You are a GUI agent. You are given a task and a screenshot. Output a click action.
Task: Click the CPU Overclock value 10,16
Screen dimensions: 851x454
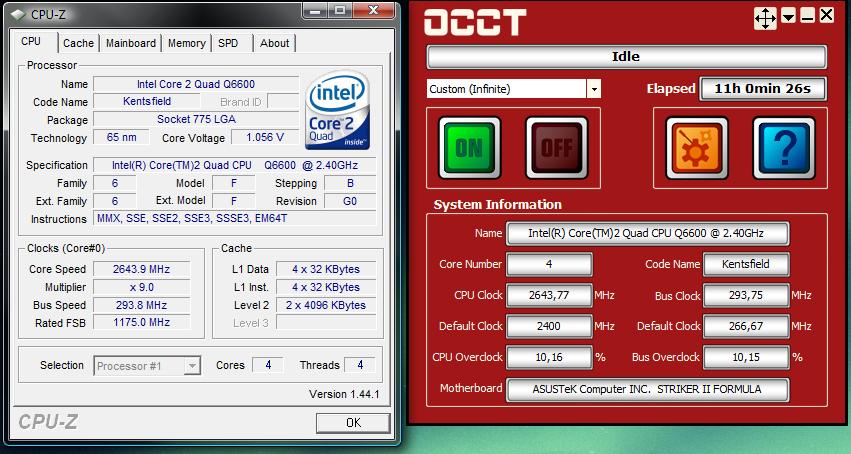pos(549,357)
